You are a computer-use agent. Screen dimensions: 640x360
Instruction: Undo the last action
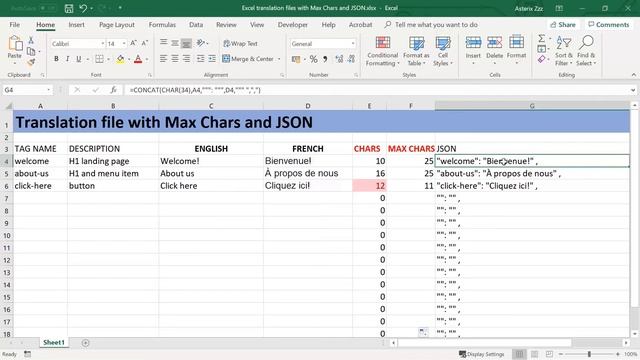tap(83, 8)
